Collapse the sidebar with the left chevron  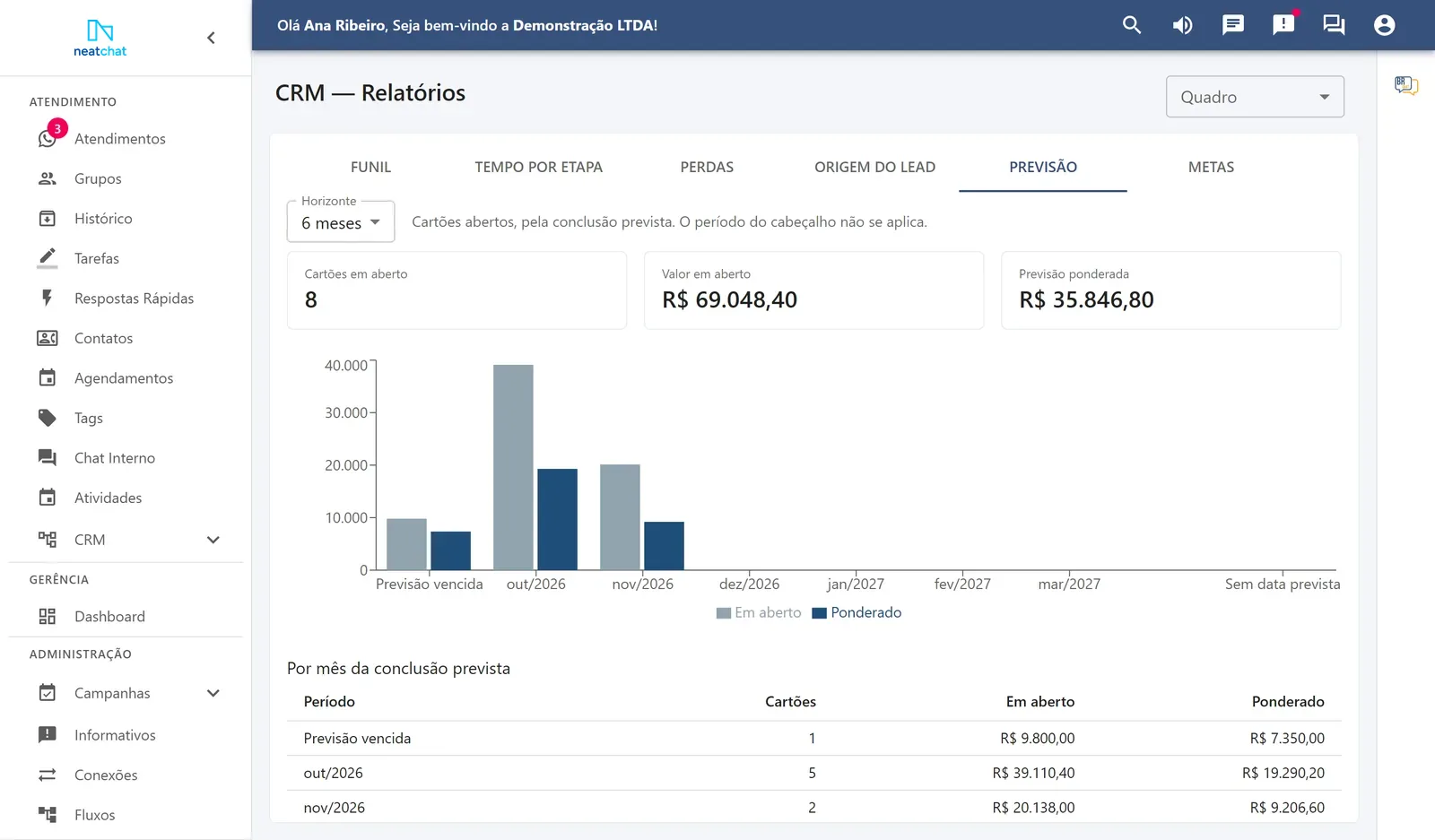pyautogui.click(x=211, y=38)
